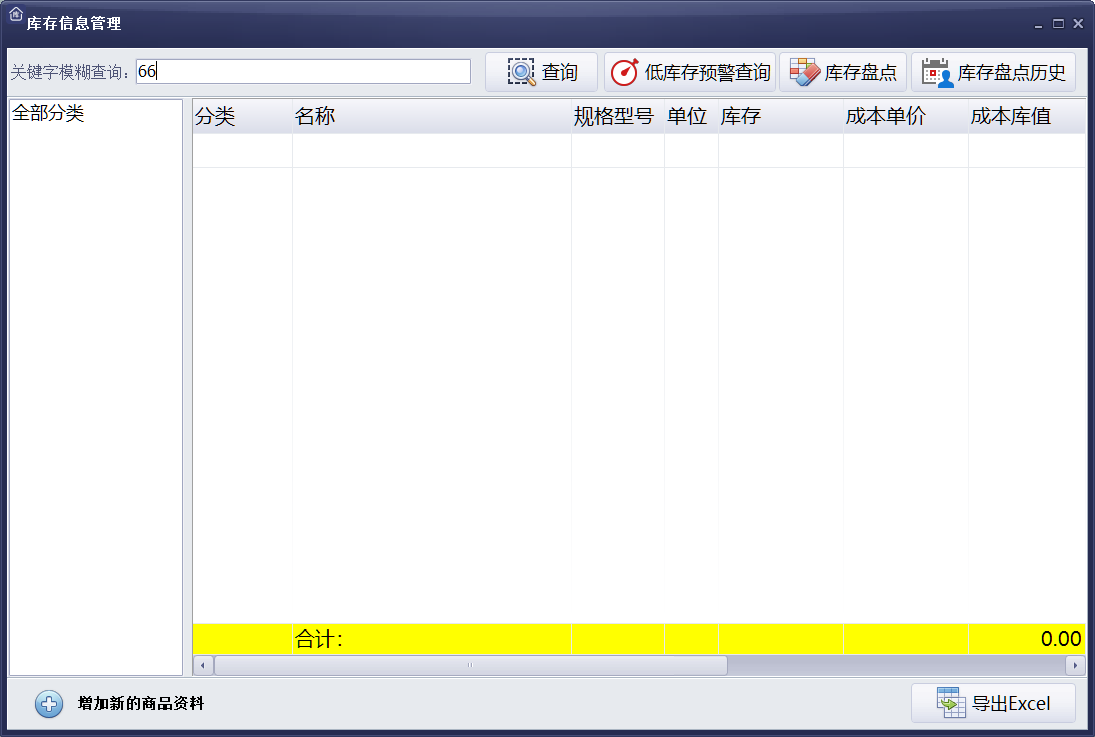1095x737 pixels.
Task: Click the 规格型号 column header
Action: click(x=617, y=116)
